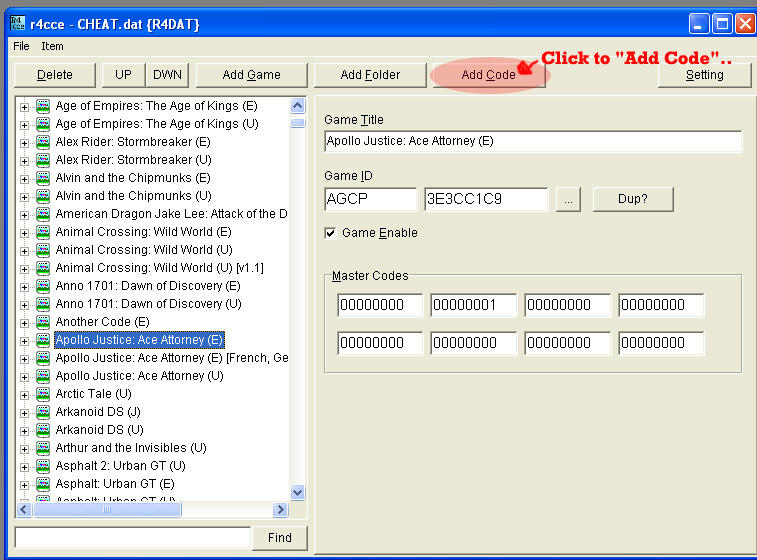Click the game icon beside Arkanoid DS (J)

tap(43, 412)
